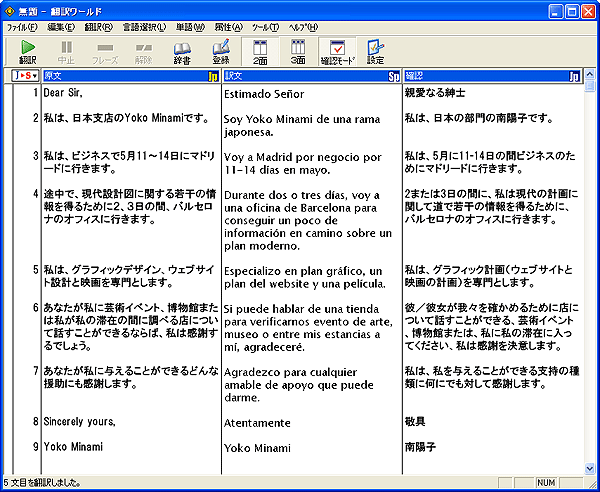Viewport: 600px width, 492px height.
Task: Switch to 2面 two-pane layout
Action: pyautogui.click(x=260, y=52)
